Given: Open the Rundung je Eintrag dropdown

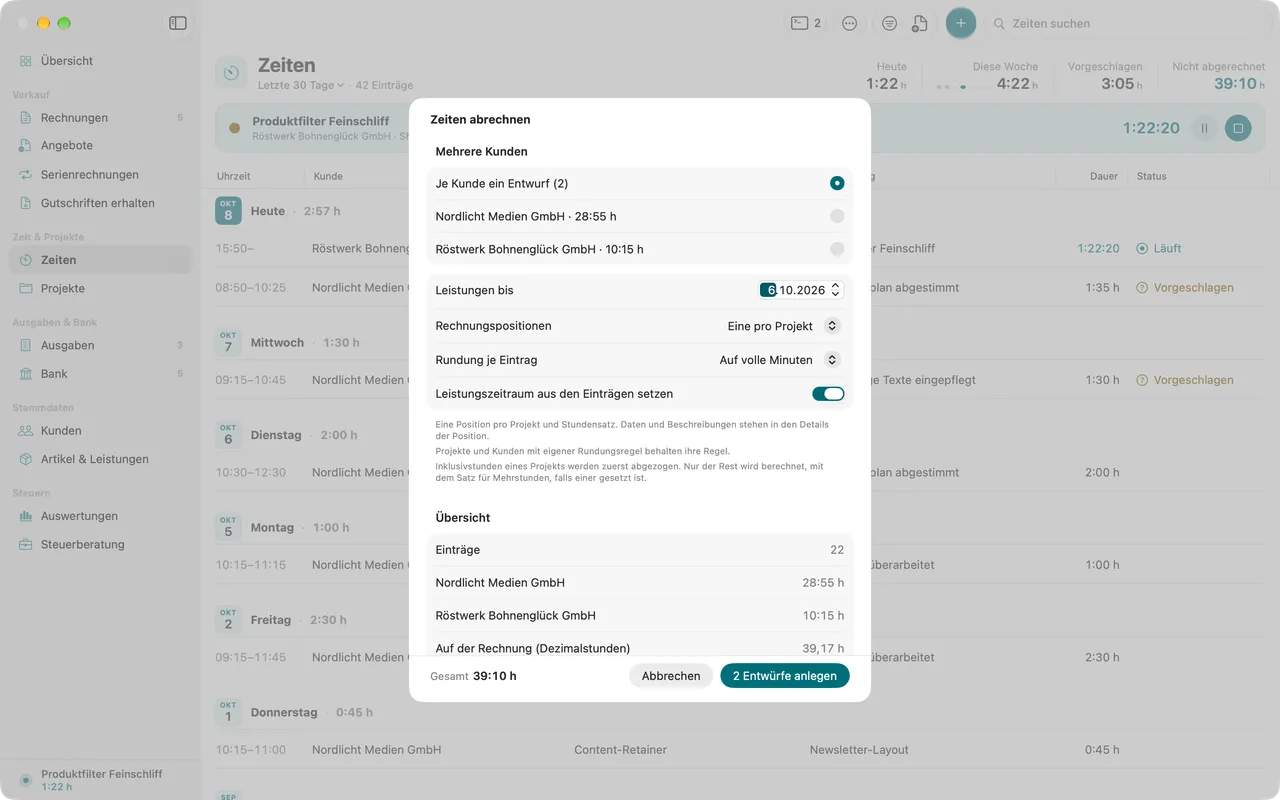Looking at the screenshot, I should coord(780,360).
